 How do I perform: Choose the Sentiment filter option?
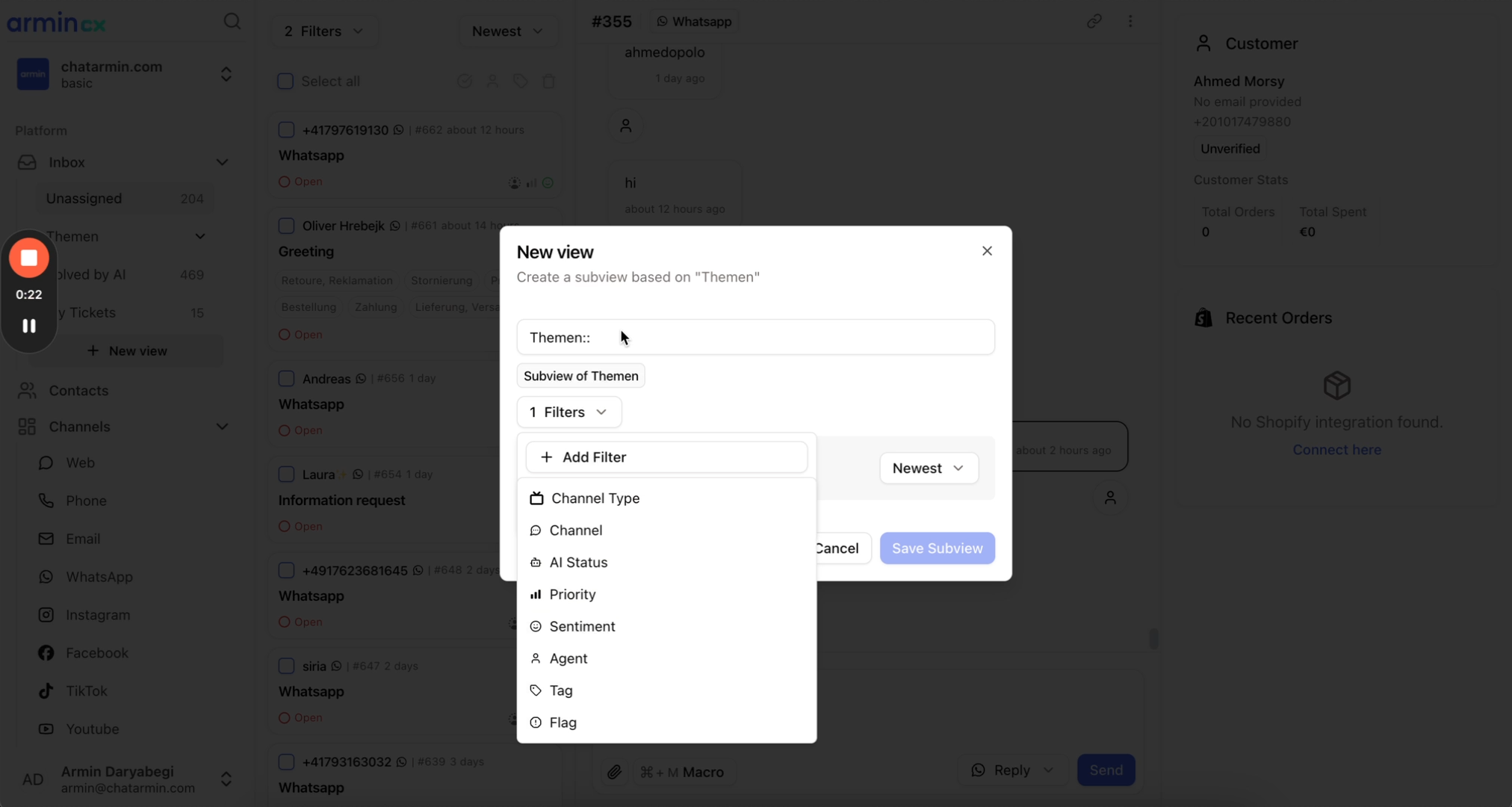tap(582, 626)
